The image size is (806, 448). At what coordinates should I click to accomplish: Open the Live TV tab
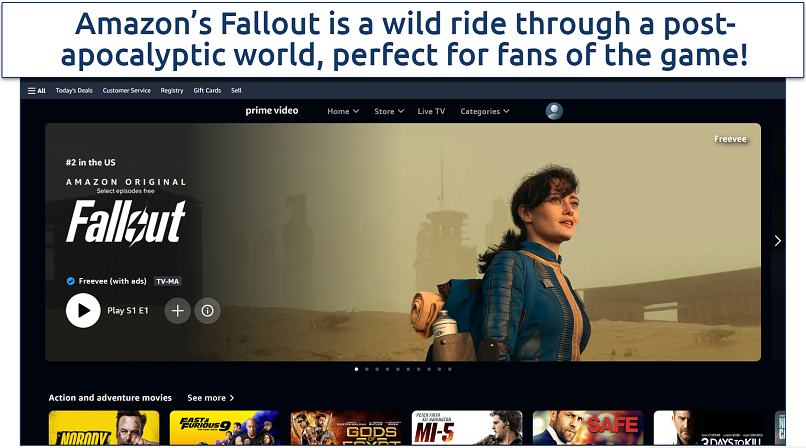click(431, 111)
